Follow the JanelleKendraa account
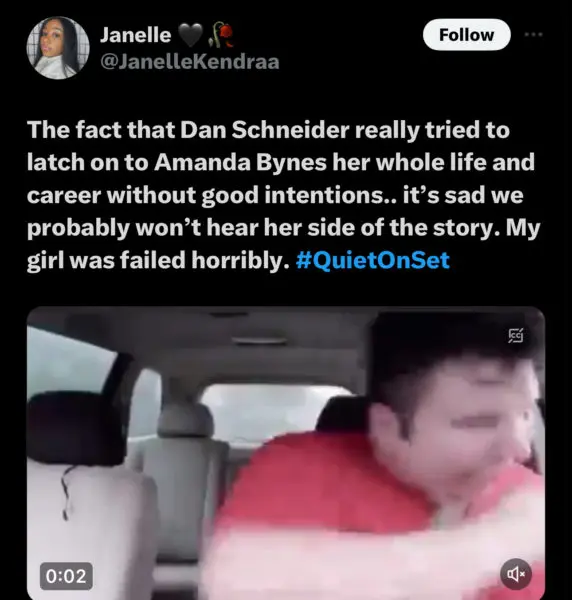The height and width of the screenshot is (600, 572). tap(466, 35)
